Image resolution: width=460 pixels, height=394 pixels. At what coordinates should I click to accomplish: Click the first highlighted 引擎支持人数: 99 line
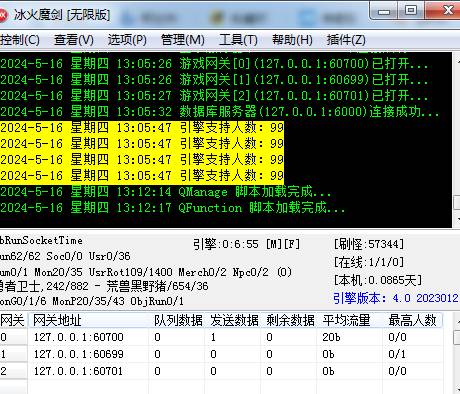[x=142, y=128]
